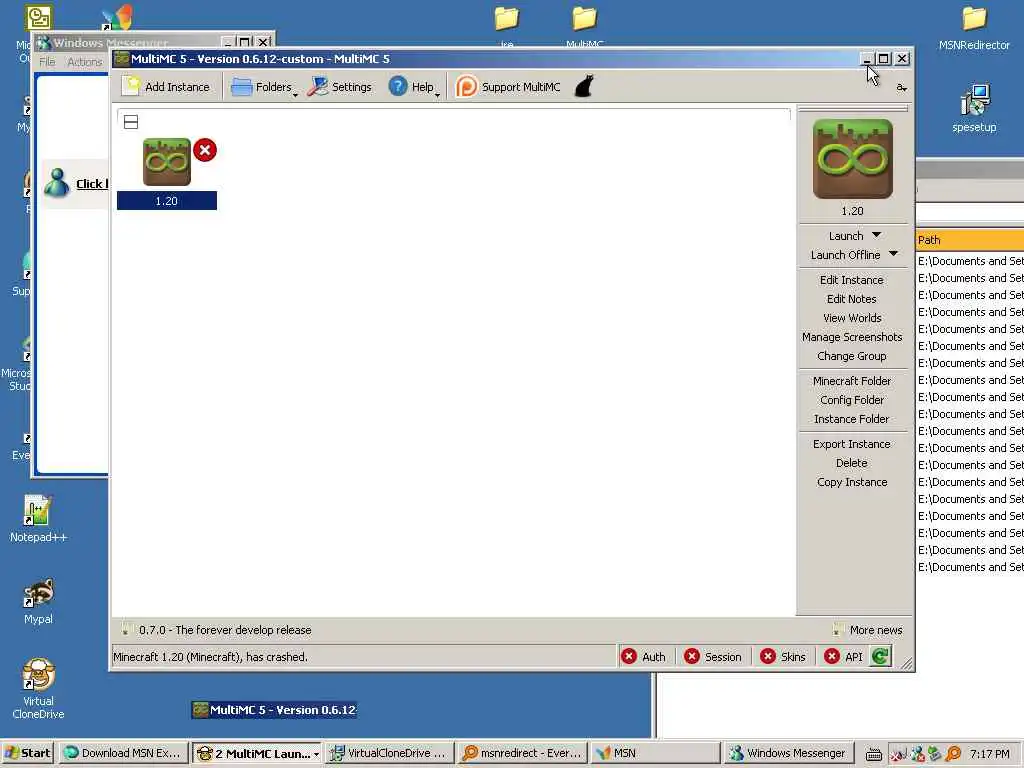1024x768 pixels.
Task: Click Copy Instance
Action: click(852, 482)
